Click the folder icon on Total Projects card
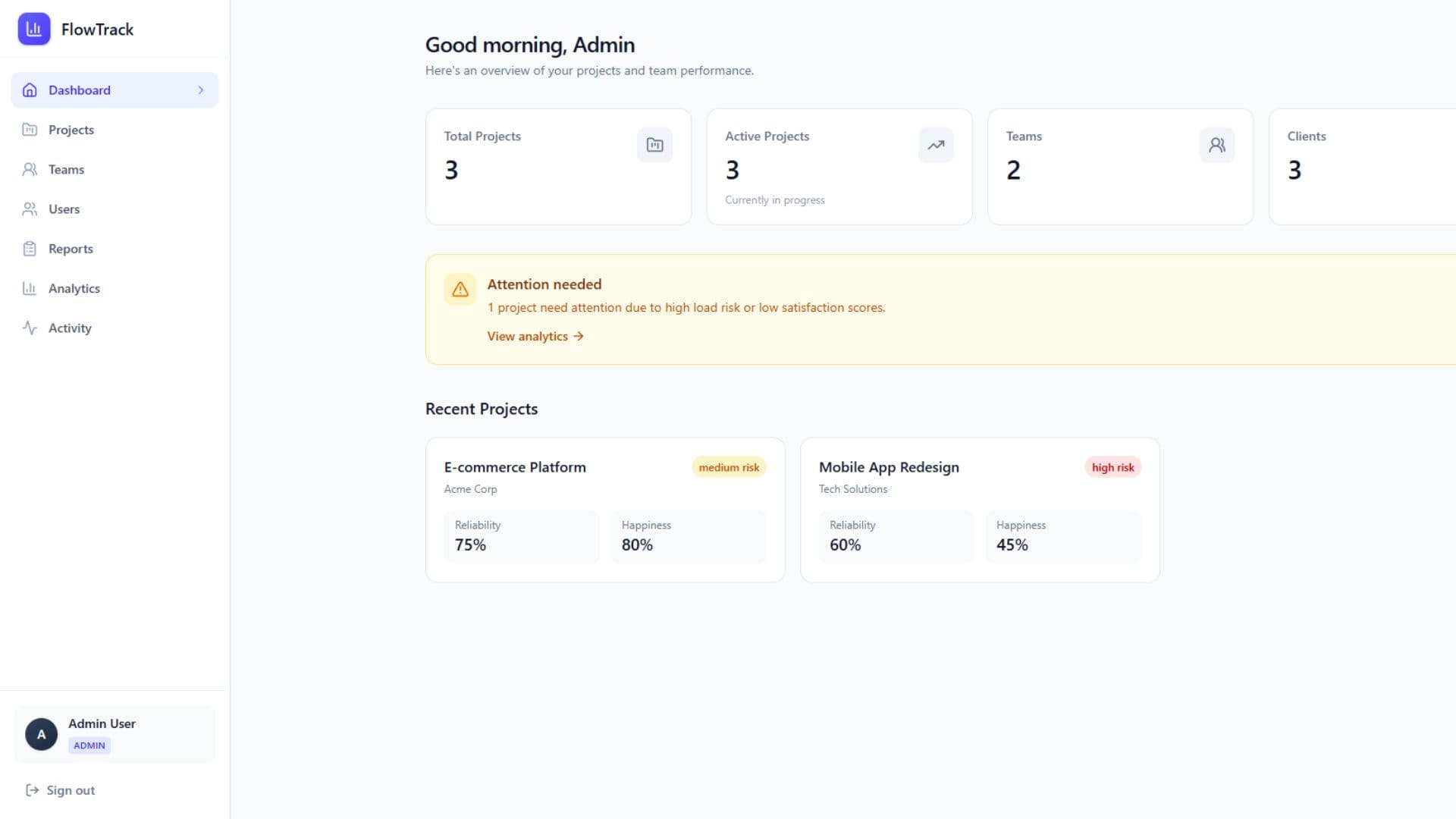The image size is (1456, 819). tap(654, 145)
